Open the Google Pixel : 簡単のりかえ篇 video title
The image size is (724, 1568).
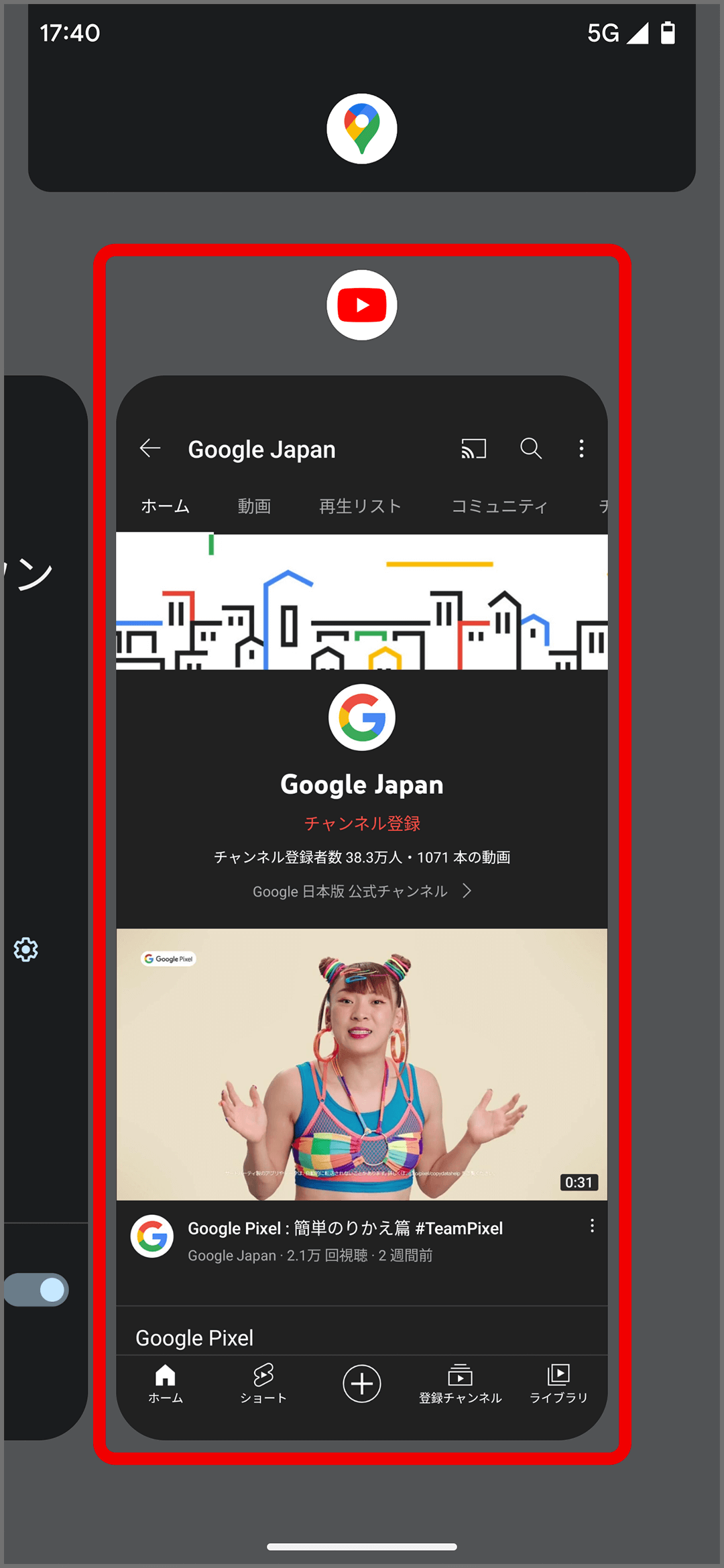pos(345,1228)
